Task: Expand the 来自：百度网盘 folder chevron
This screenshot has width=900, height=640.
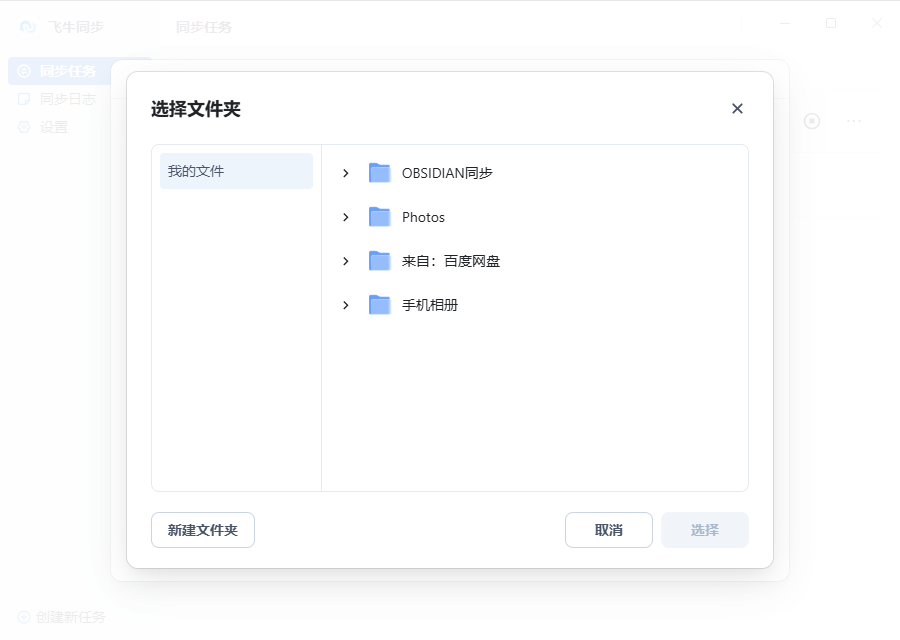Action: pos(346,261)
